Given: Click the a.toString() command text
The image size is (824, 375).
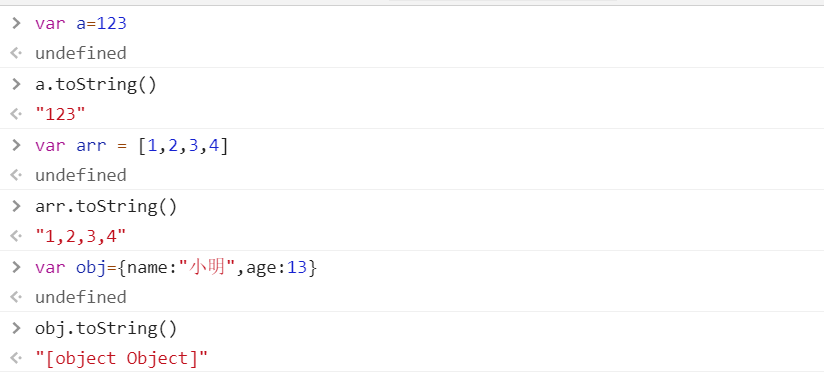Looking at the screenshot, I should 96,85.
